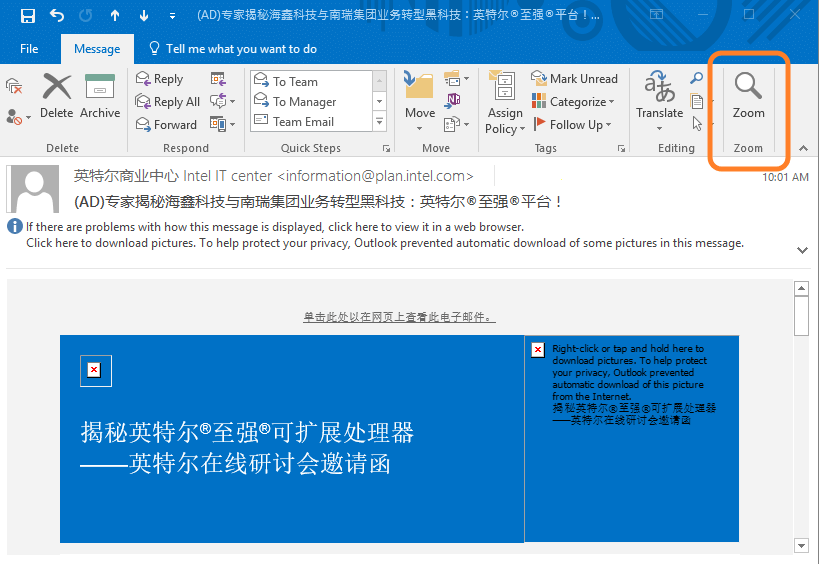Screen dimensions: 819x564
Task: Archive the message
Action: coord(100,96)
